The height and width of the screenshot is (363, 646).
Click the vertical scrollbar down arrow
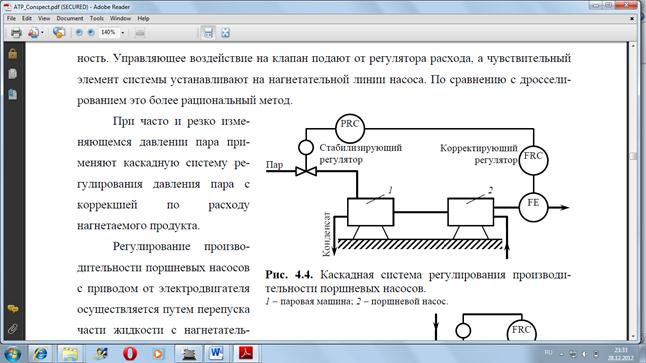pos(634,336)
